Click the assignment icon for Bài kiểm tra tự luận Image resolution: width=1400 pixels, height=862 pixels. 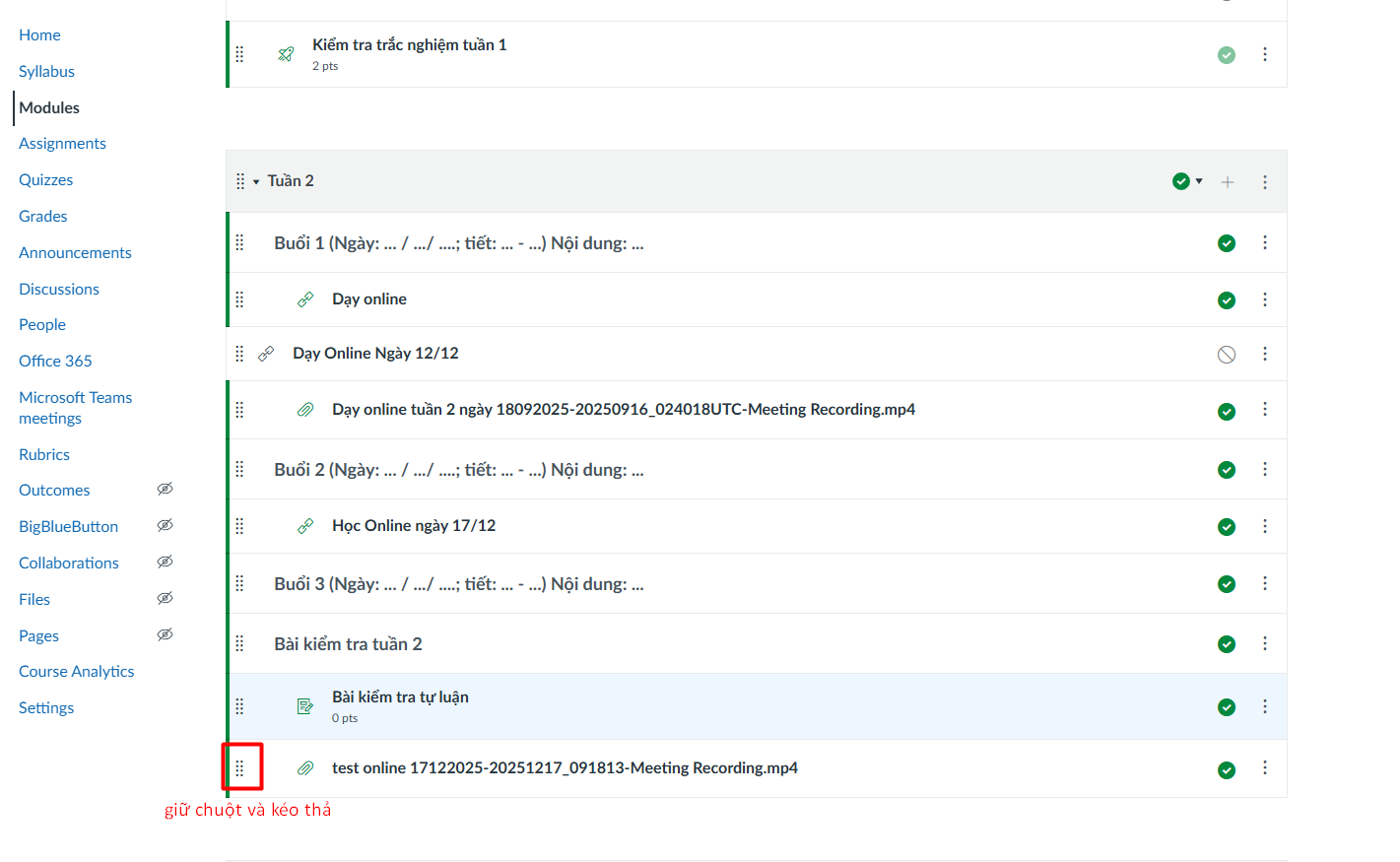point(305,706)
